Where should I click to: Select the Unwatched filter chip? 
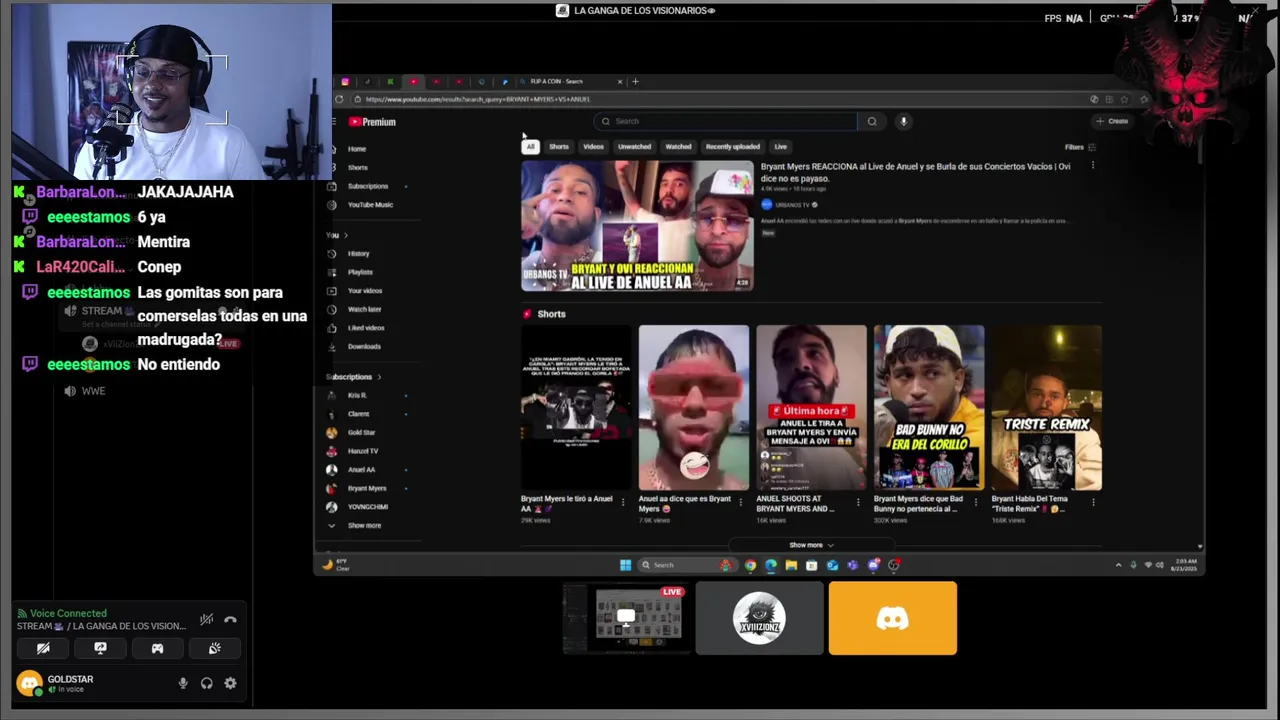tap(634, 147)
